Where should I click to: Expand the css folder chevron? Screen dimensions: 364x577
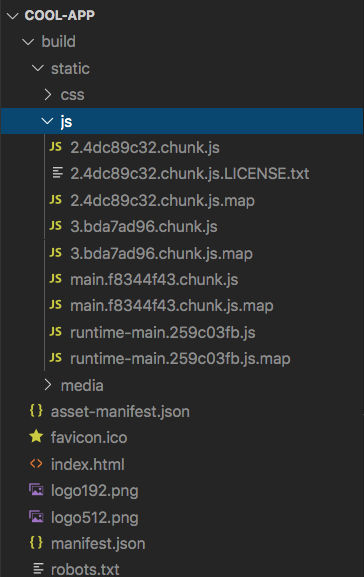pyautogui.click(x=48, y=95)
